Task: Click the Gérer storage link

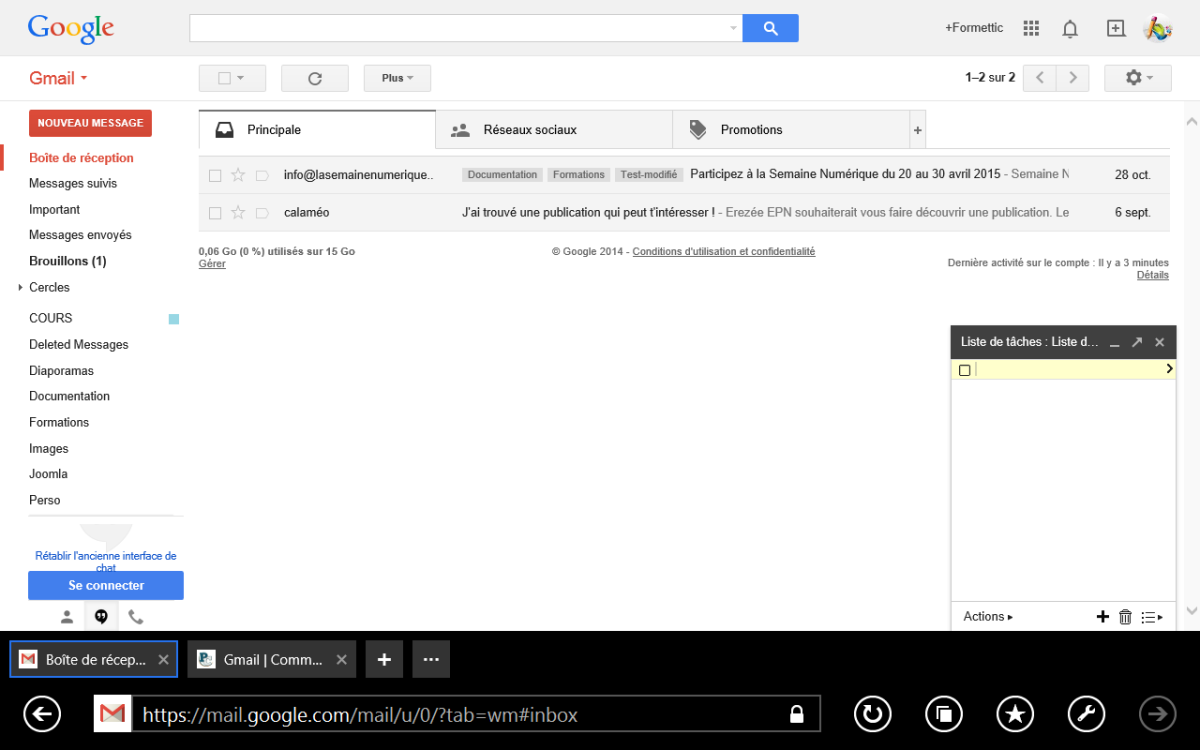Action: coord(212,264)
